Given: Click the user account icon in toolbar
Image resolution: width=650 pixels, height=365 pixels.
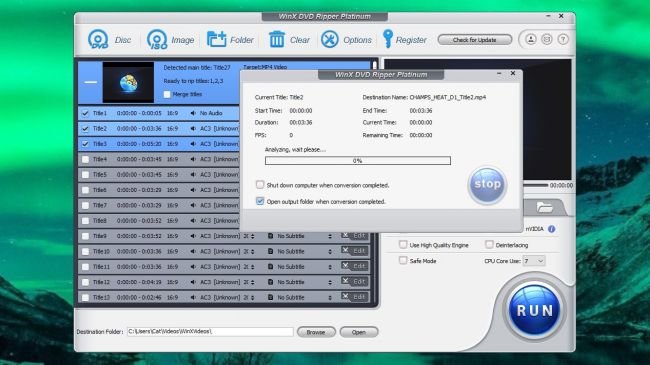Looking at the screenshot, I should click(531, 39).
